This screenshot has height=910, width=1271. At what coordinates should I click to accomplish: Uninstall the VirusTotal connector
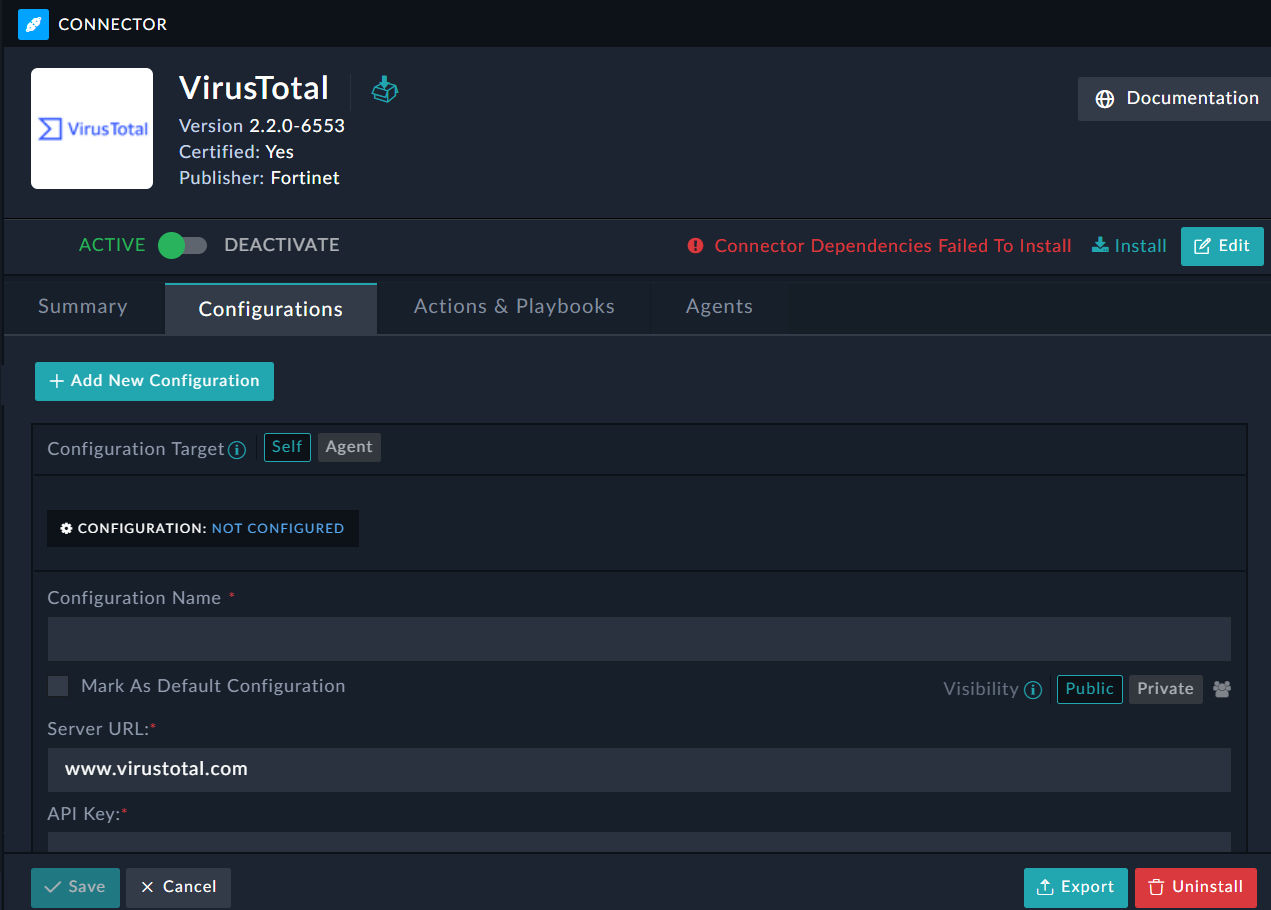1196,887
